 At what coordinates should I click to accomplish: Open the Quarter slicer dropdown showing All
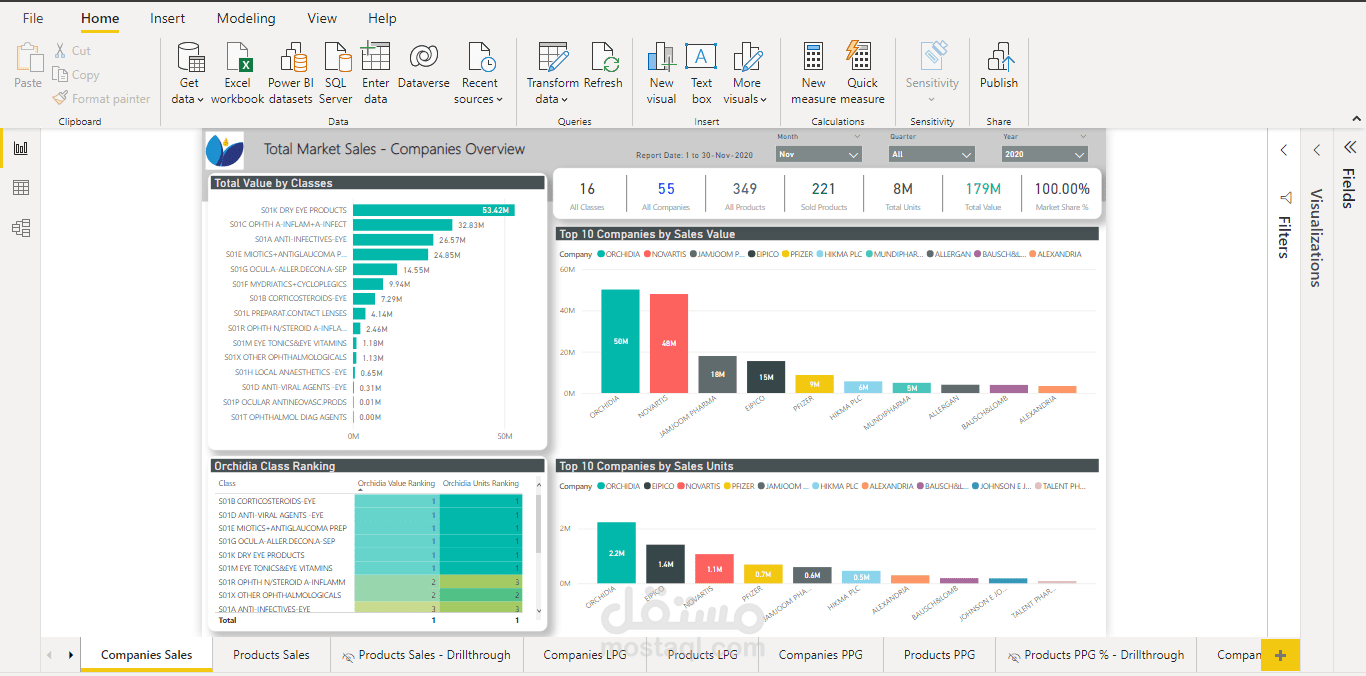(x=932, y=154)
